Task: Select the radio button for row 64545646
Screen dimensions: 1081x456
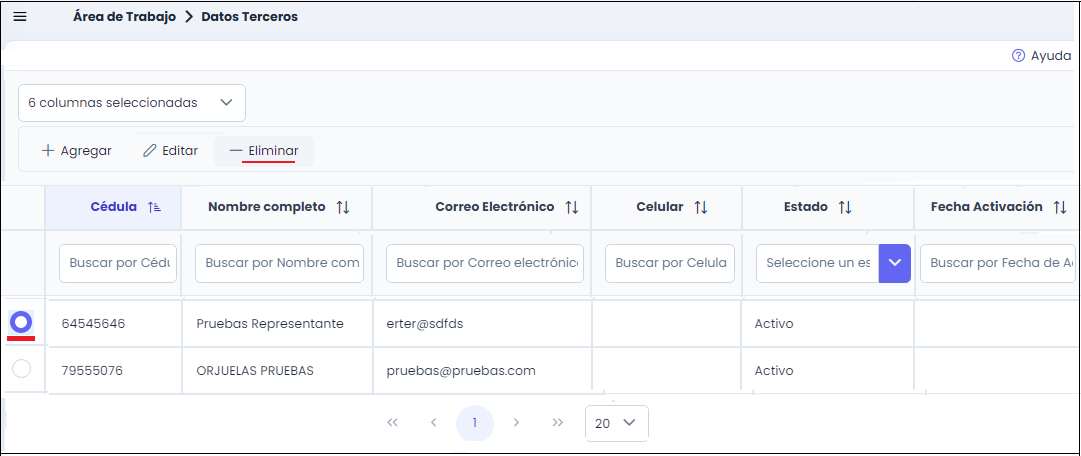Action: [x=21, y=322]
